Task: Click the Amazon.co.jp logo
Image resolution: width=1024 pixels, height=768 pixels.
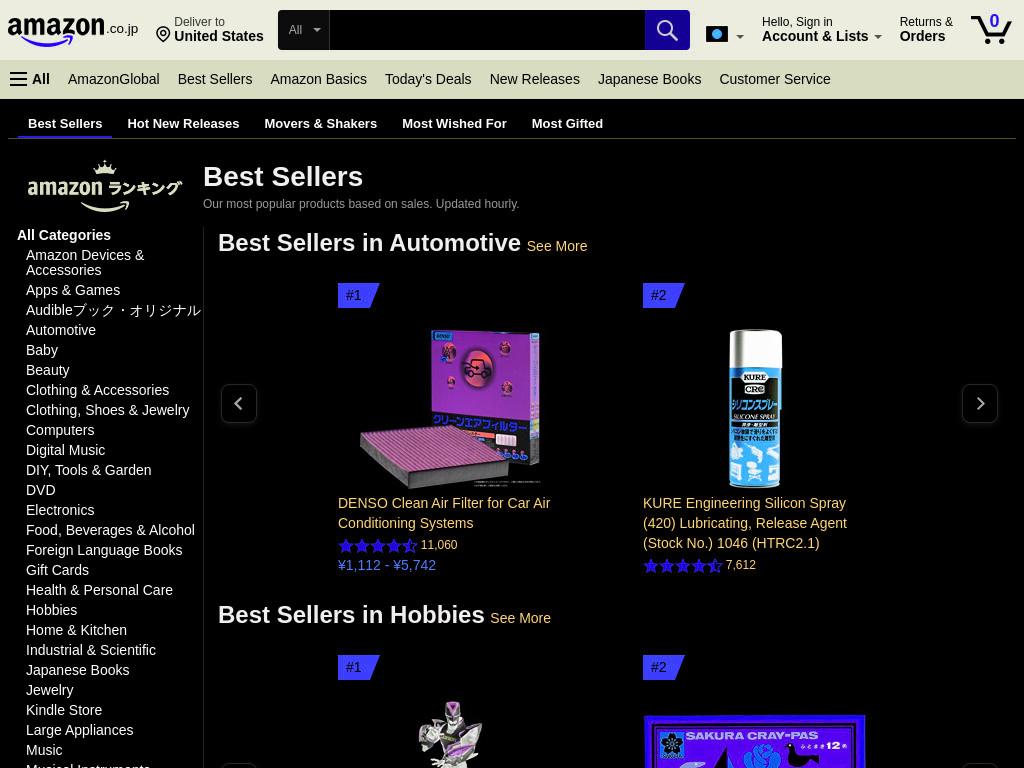Action: tap(72, 31)
